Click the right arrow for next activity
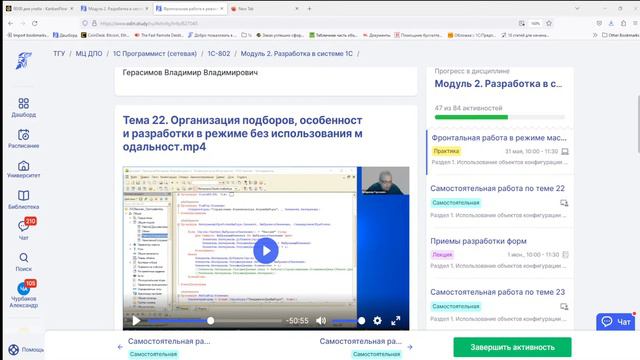The image size is (640, 360). click(410, 347)
